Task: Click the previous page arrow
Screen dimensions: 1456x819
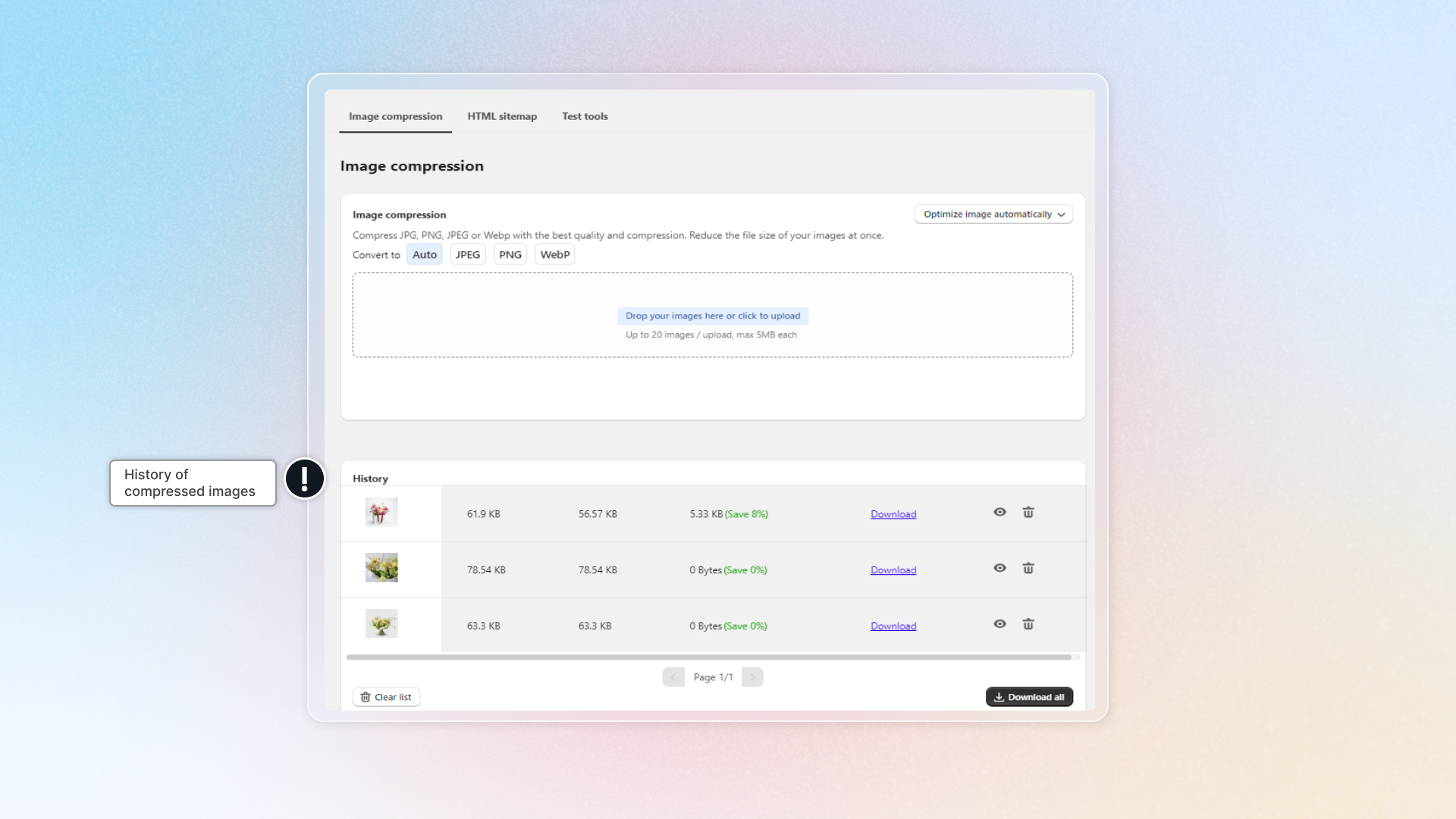Action: (673, 676)
